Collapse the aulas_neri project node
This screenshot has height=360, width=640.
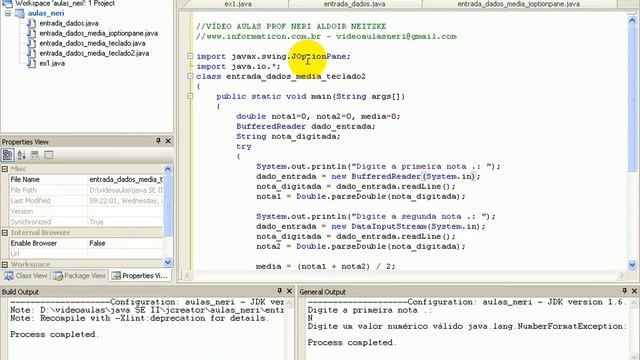[x=8, y=13]
